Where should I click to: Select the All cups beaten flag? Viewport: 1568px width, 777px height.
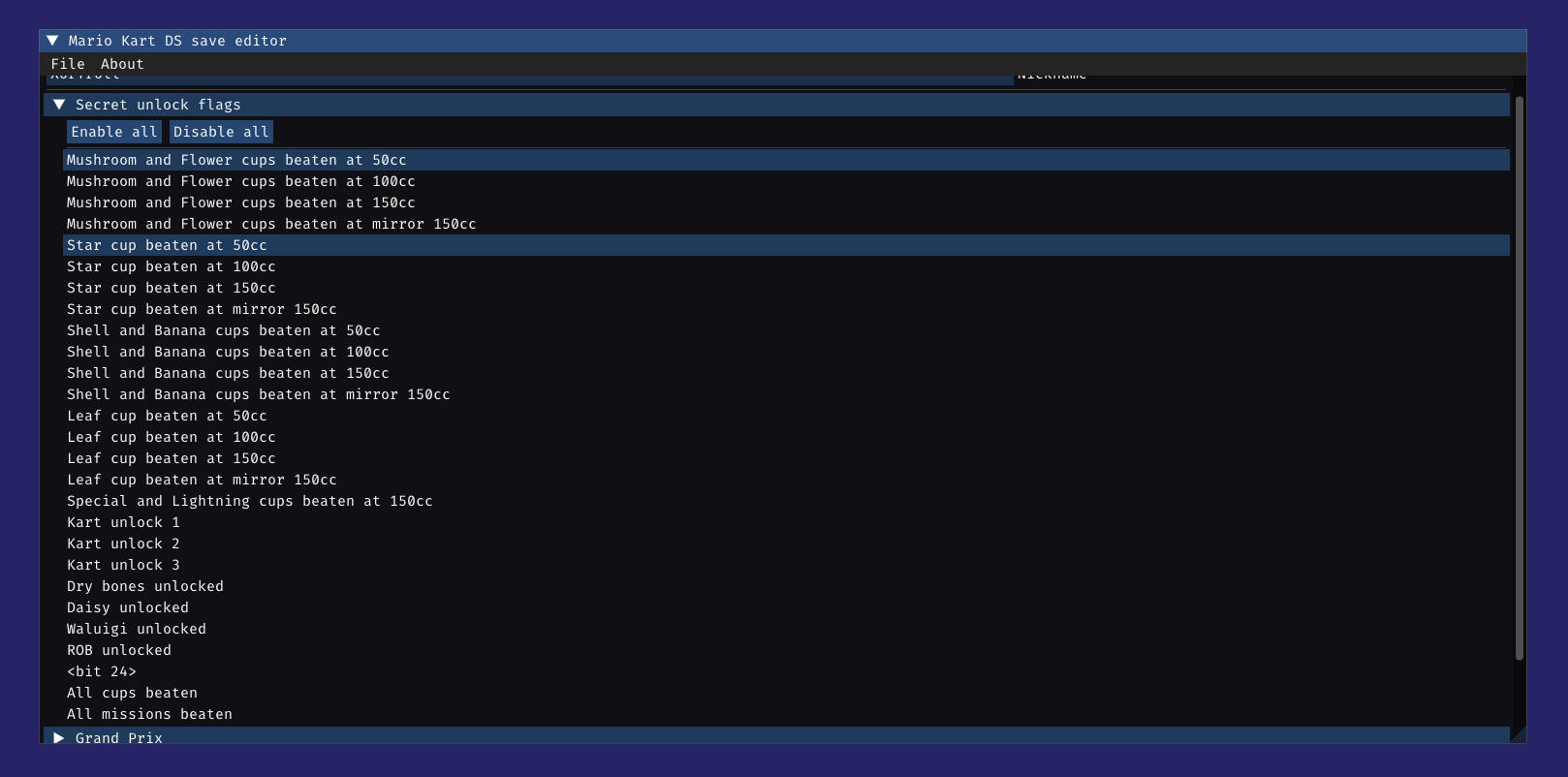[x=786, y=693]
